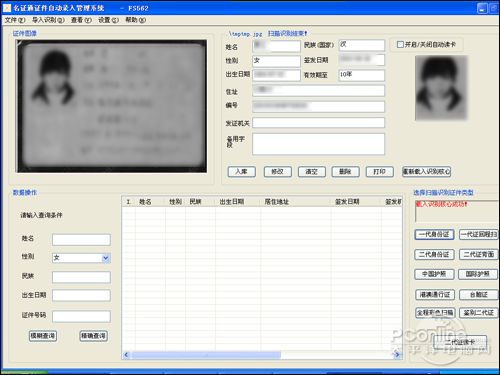Click the 出生日期 table column header
The width and height of the screenshot is (500, 375).
tap(238, 202)
